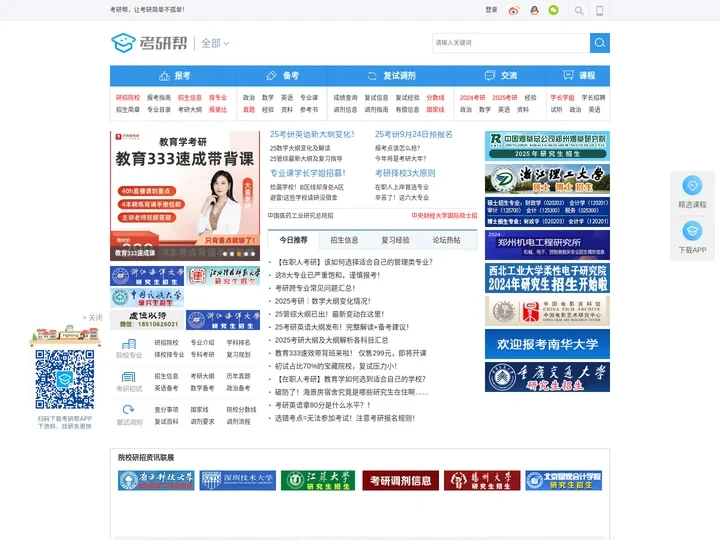Click the 中国烟草总公司郑州烟草研究院 banner
The width and height of the screenshot is (720, 540).
coord(547,146)
